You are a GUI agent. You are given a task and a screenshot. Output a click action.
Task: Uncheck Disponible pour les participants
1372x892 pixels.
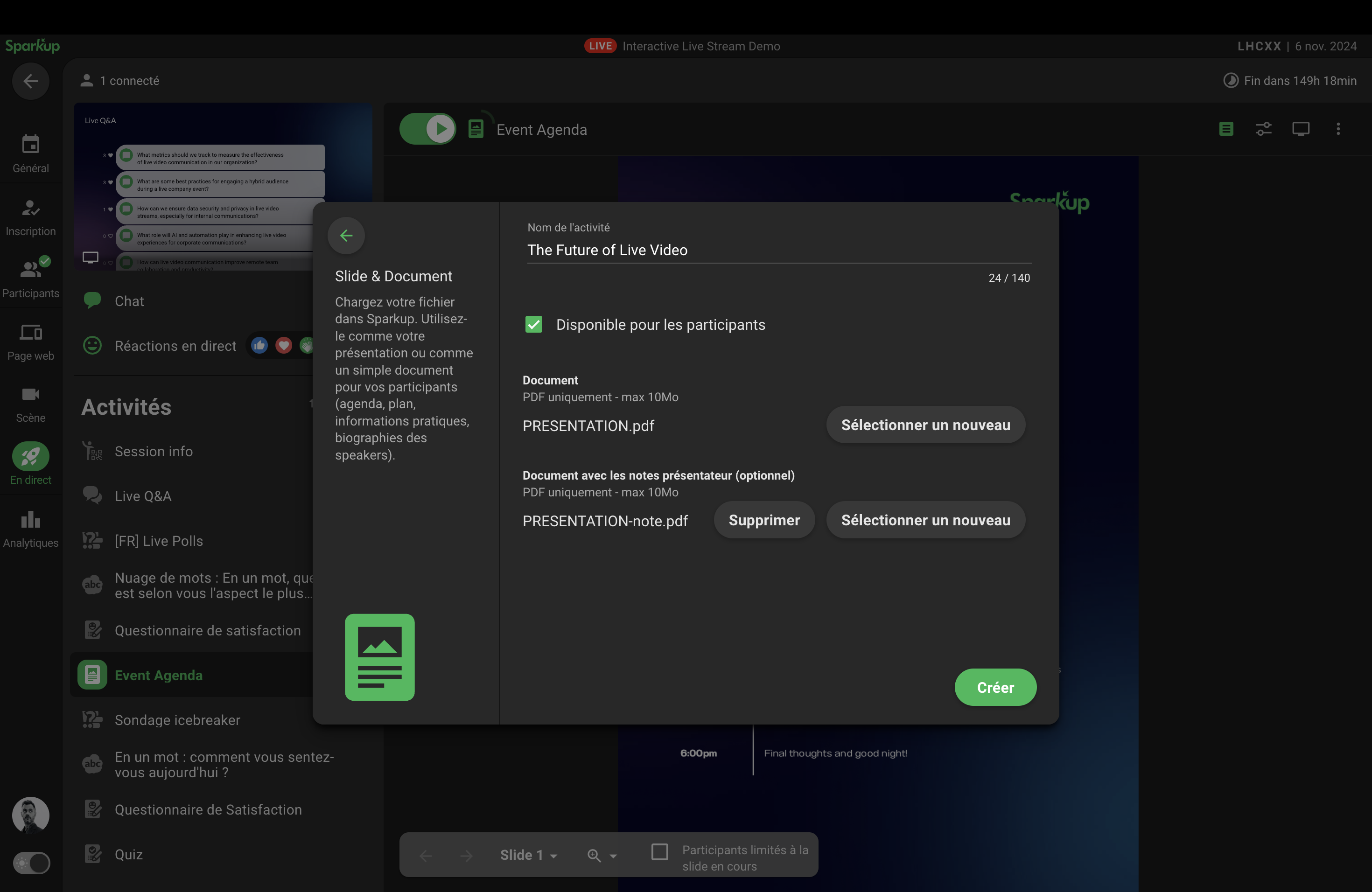(534, 324)
